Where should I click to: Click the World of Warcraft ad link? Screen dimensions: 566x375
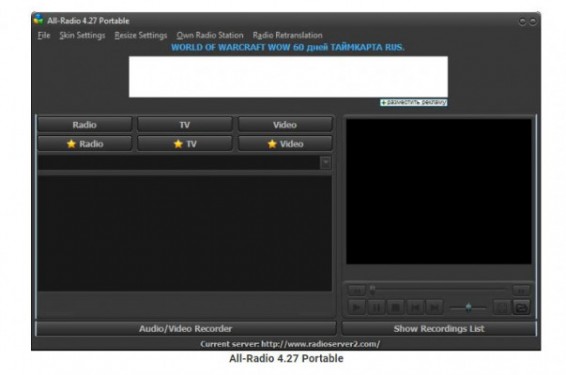(288, 47)
